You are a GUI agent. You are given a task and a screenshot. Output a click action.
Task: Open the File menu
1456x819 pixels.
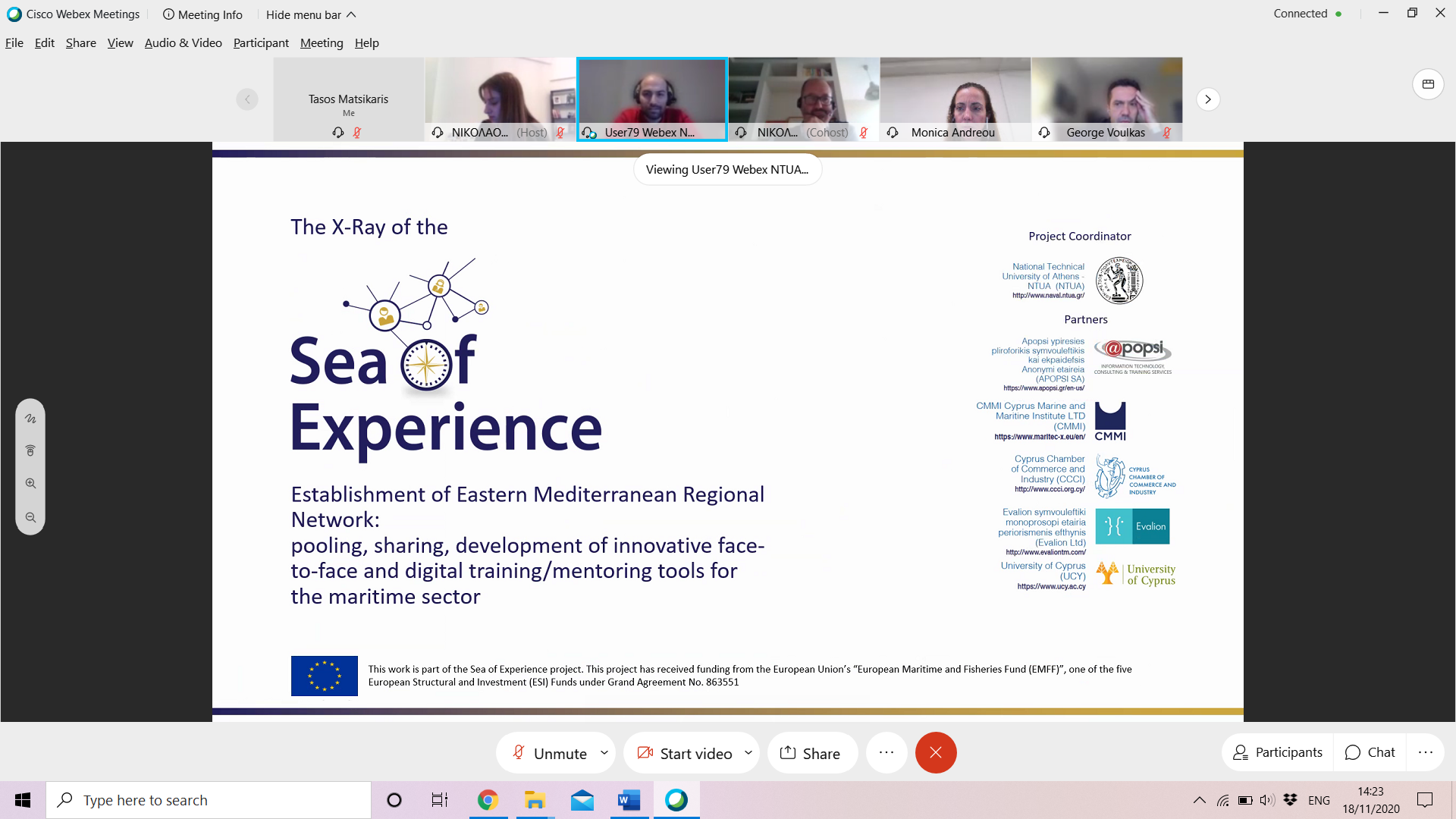click(x=14, y=43)
